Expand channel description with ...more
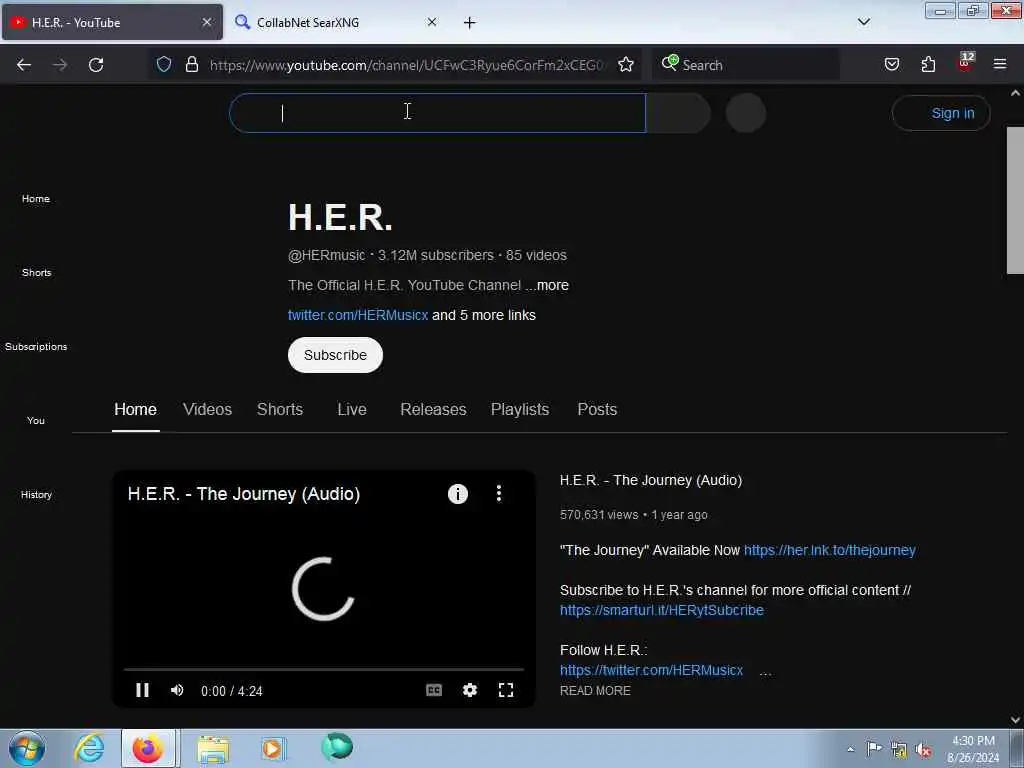1024x768 pixels. (547, 285)
